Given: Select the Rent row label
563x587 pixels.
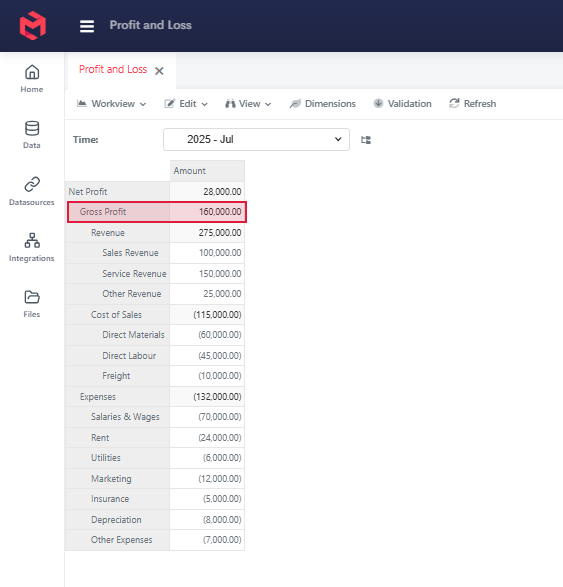Looking at the screenshot, I should tap(118, 438).
